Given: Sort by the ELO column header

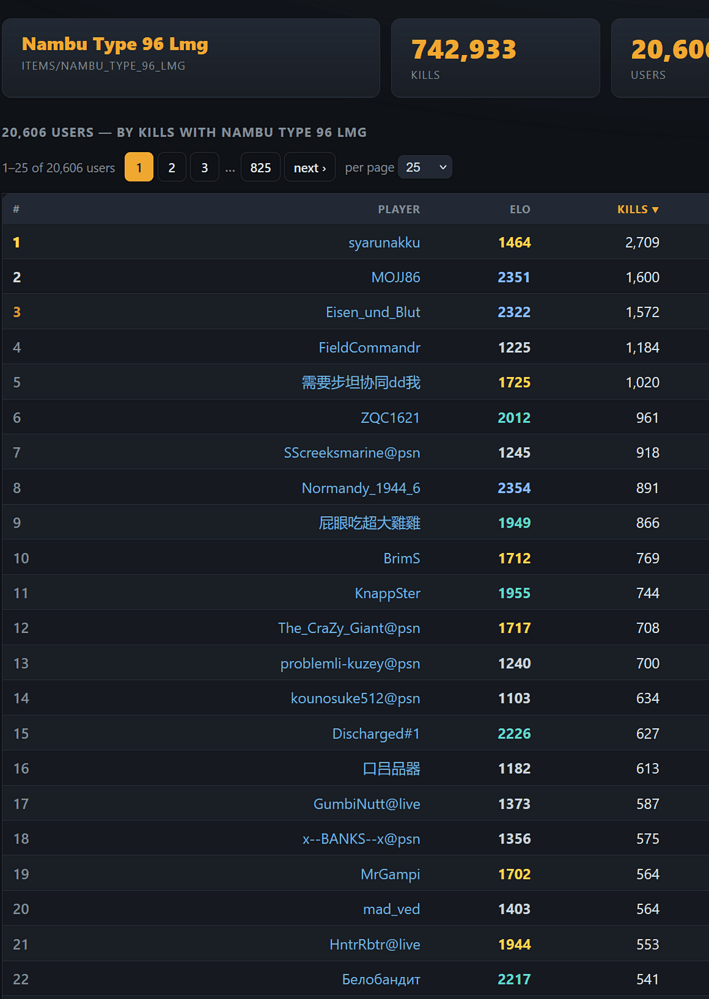Looking at the screenshot, I should (520, 209).
